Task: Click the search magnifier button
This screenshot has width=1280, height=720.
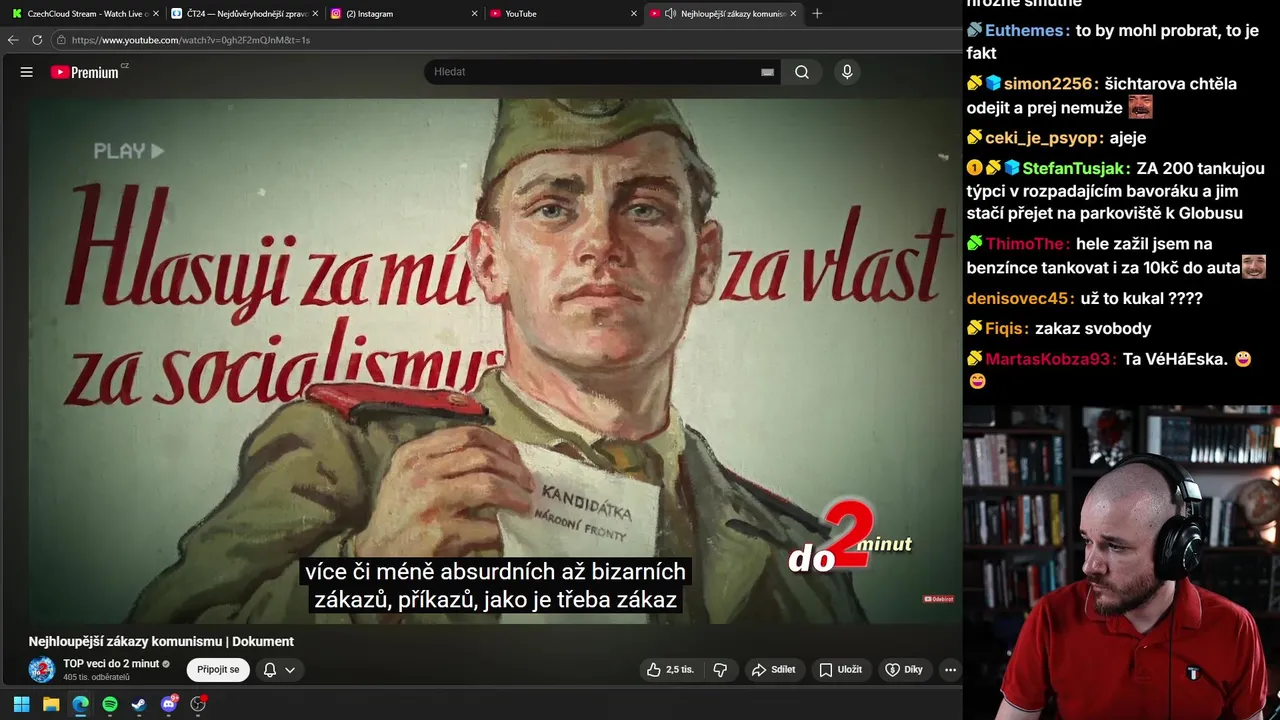Action: point(802,72)
